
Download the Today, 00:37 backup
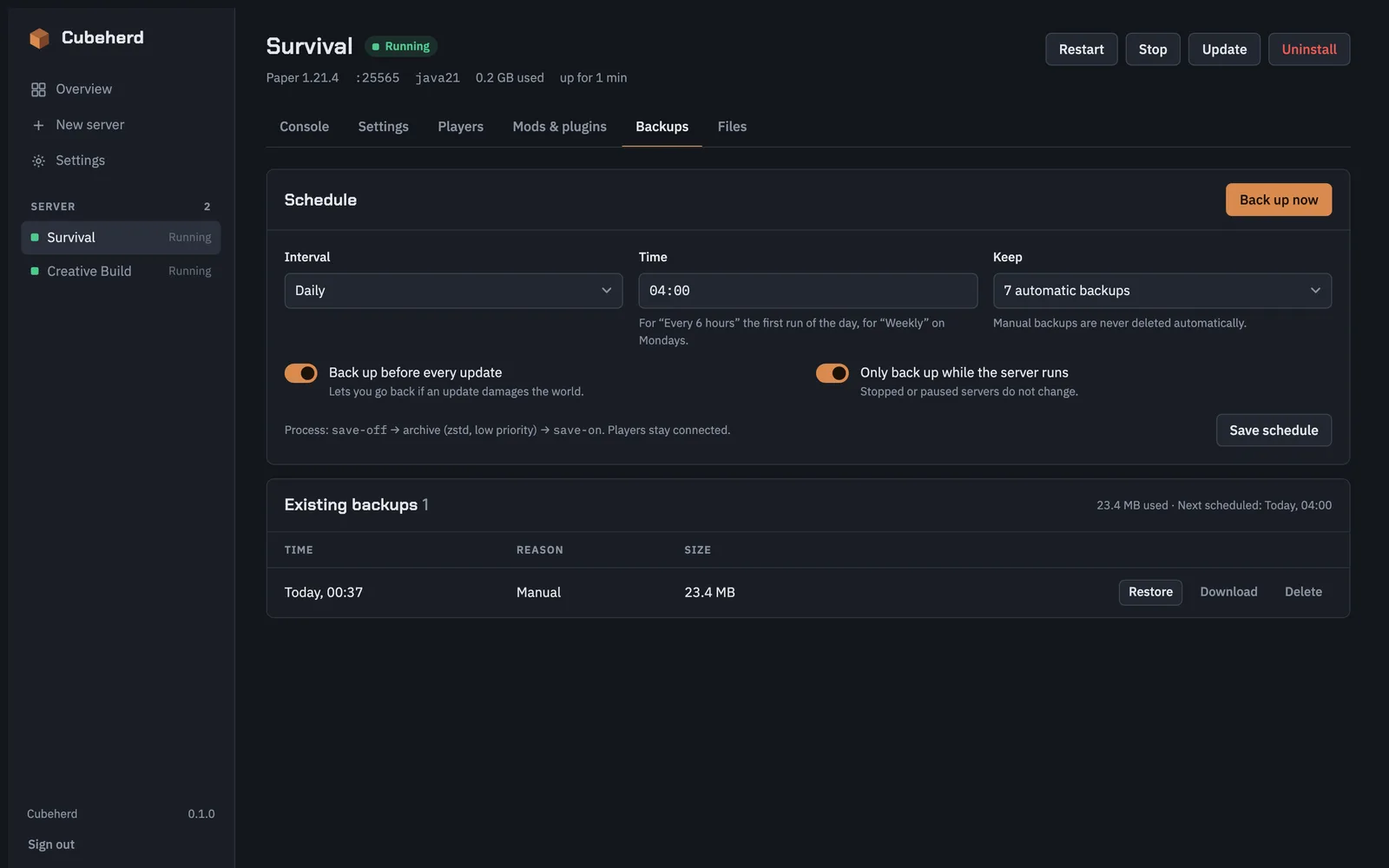pos(1228,592)
